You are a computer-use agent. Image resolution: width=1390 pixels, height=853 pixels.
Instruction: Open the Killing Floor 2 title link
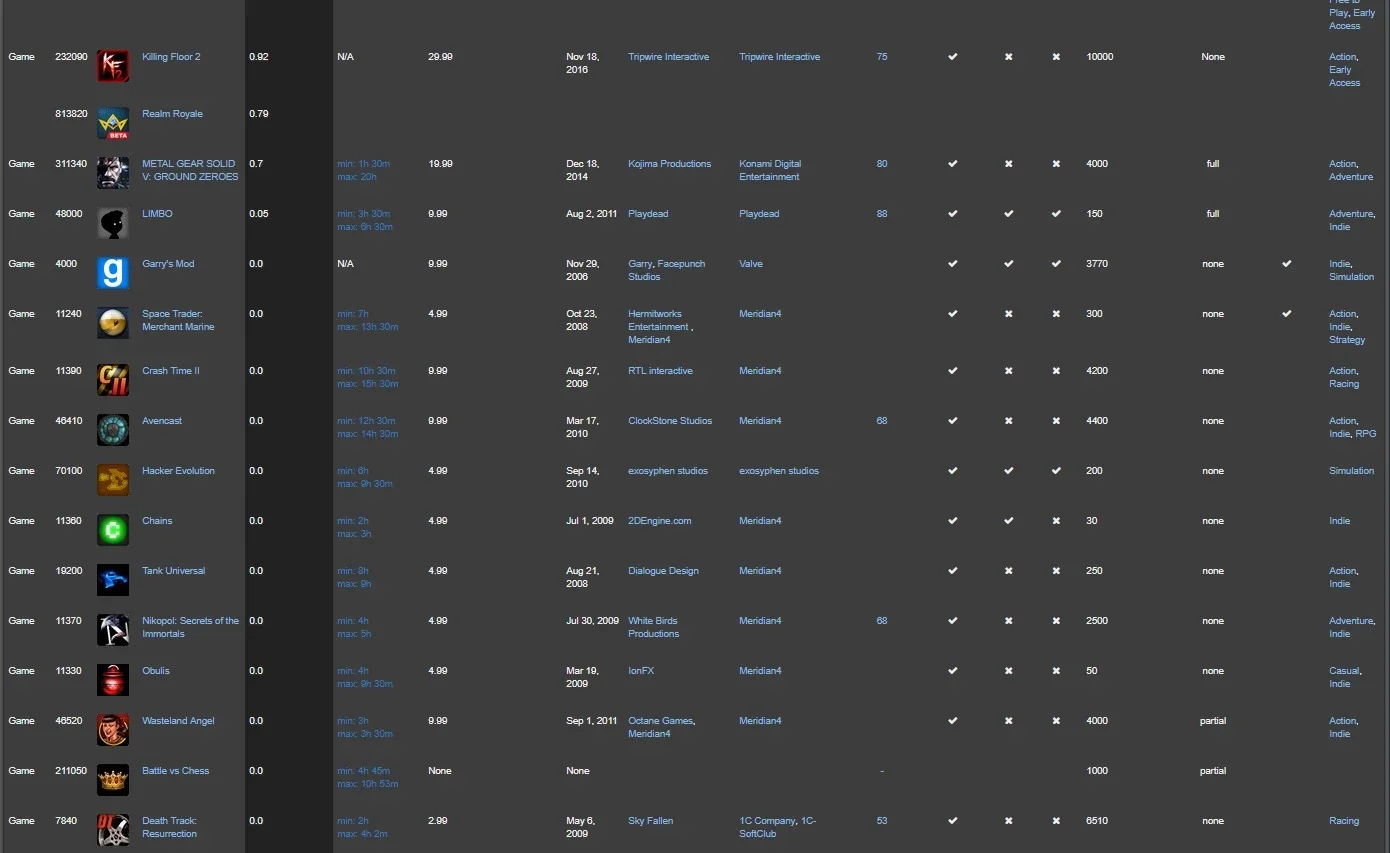click(x=171, y=57)
